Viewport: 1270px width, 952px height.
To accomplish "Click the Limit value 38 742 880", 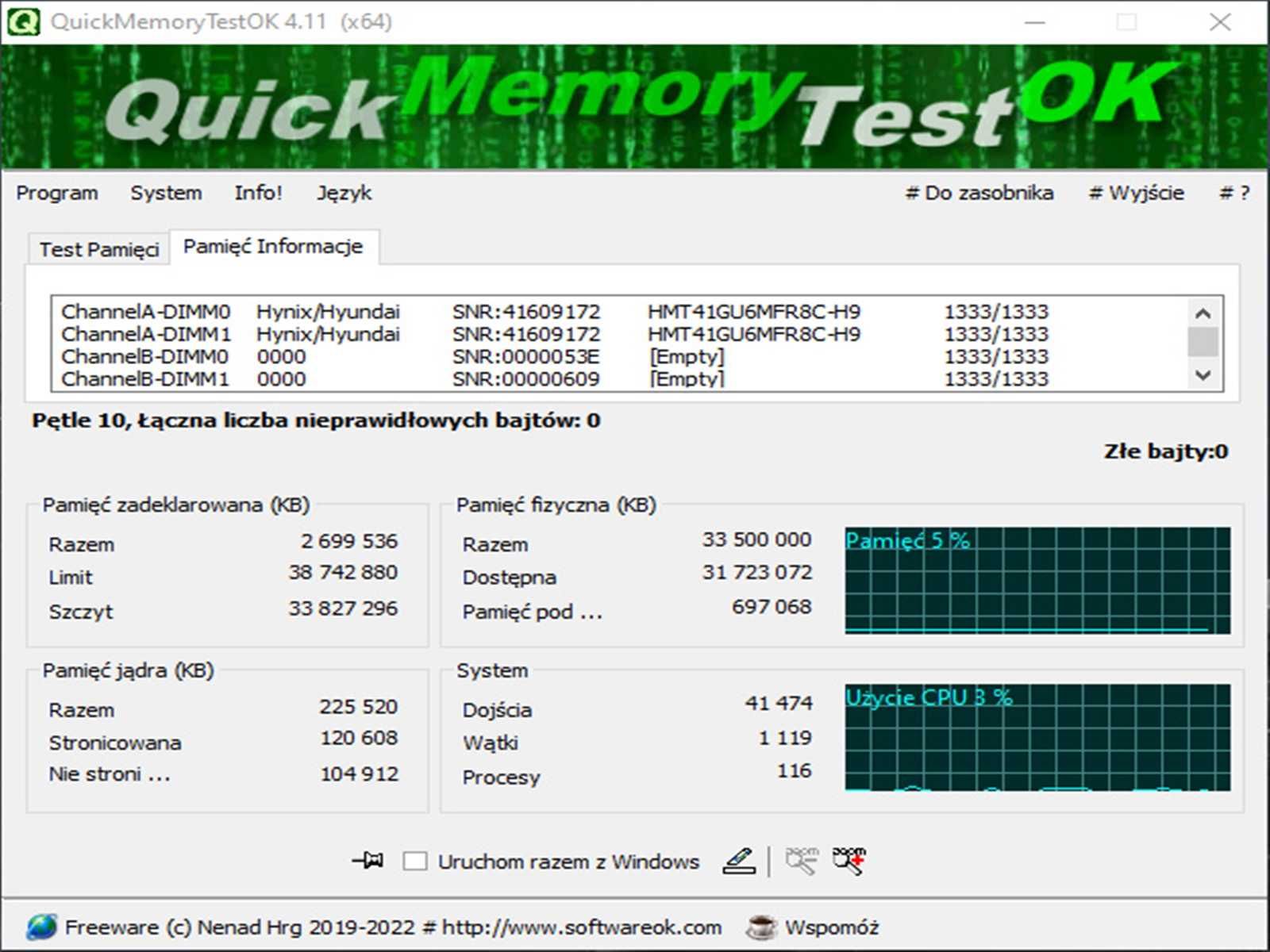I will pos(343,572).
